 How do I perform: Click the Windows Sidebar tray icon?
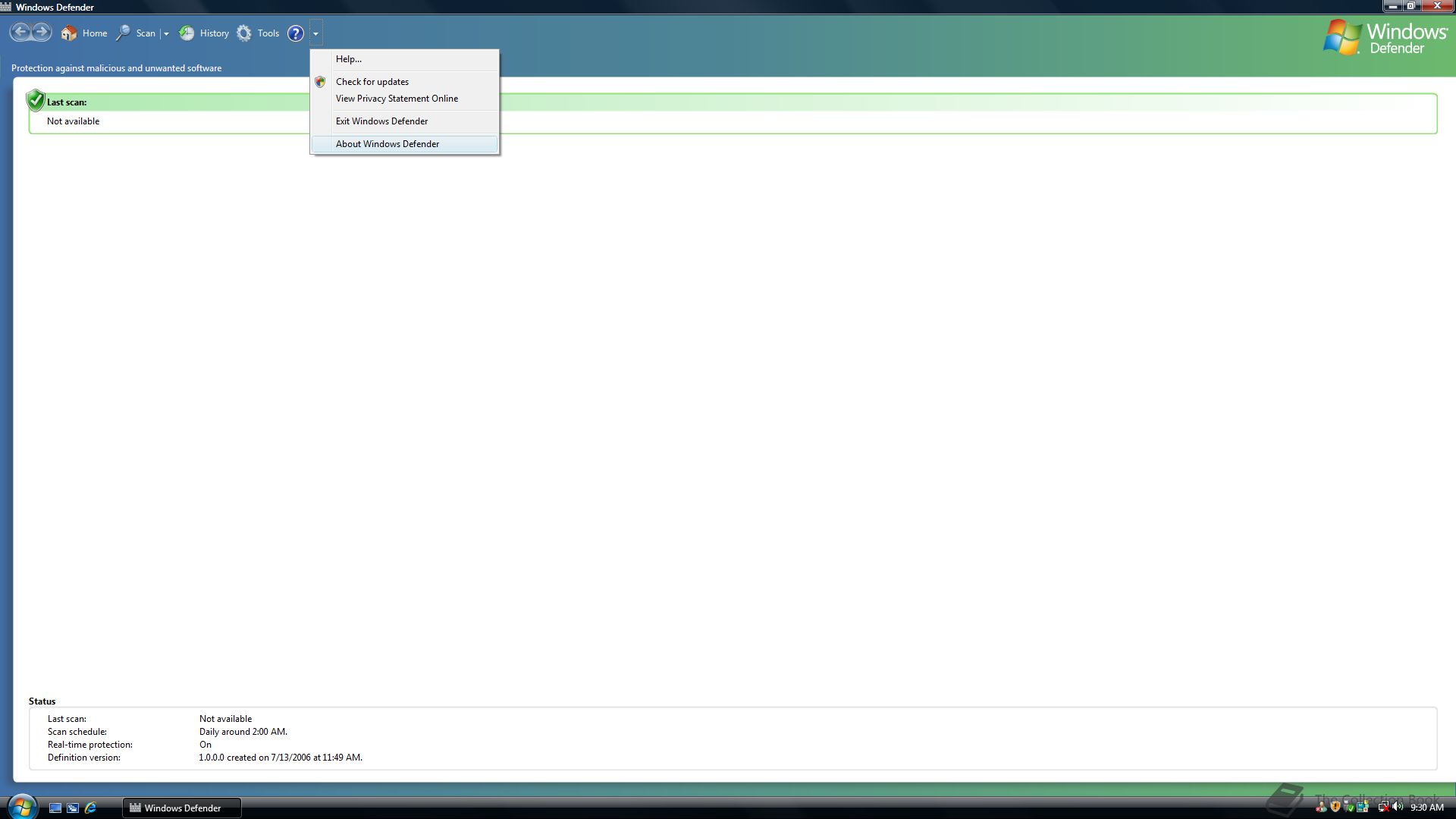coord(1363,808)
